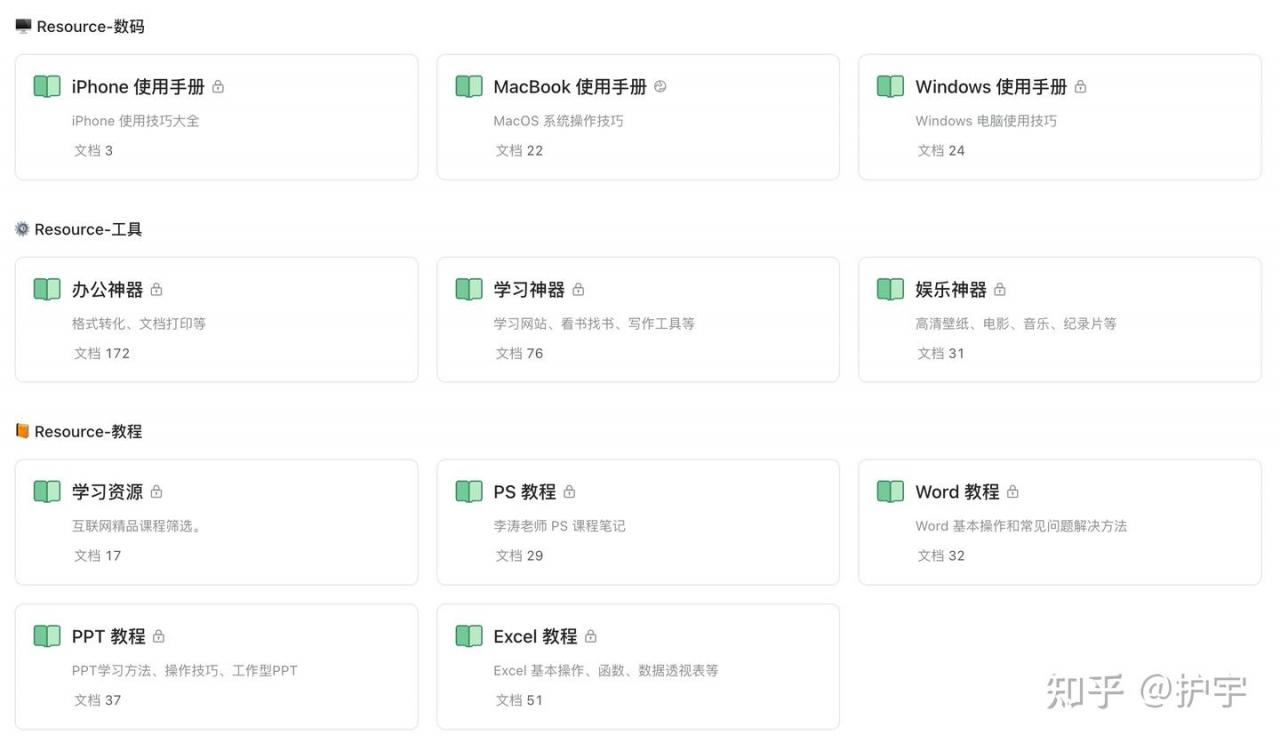
Task: Click the 文档 3 count on iPhone card
Action: (x=94, y=151)
